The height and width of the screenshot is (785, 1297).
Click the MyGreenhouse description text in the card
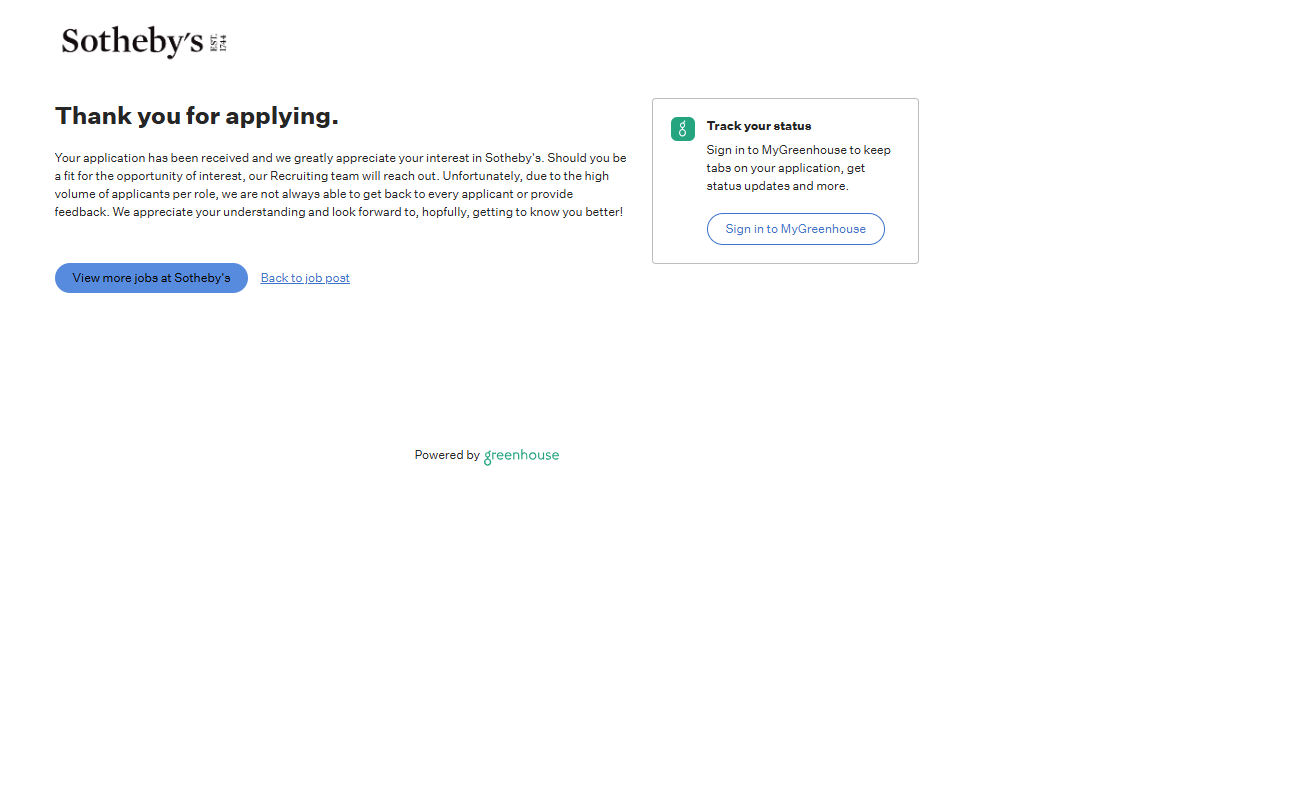click(797, 168)
